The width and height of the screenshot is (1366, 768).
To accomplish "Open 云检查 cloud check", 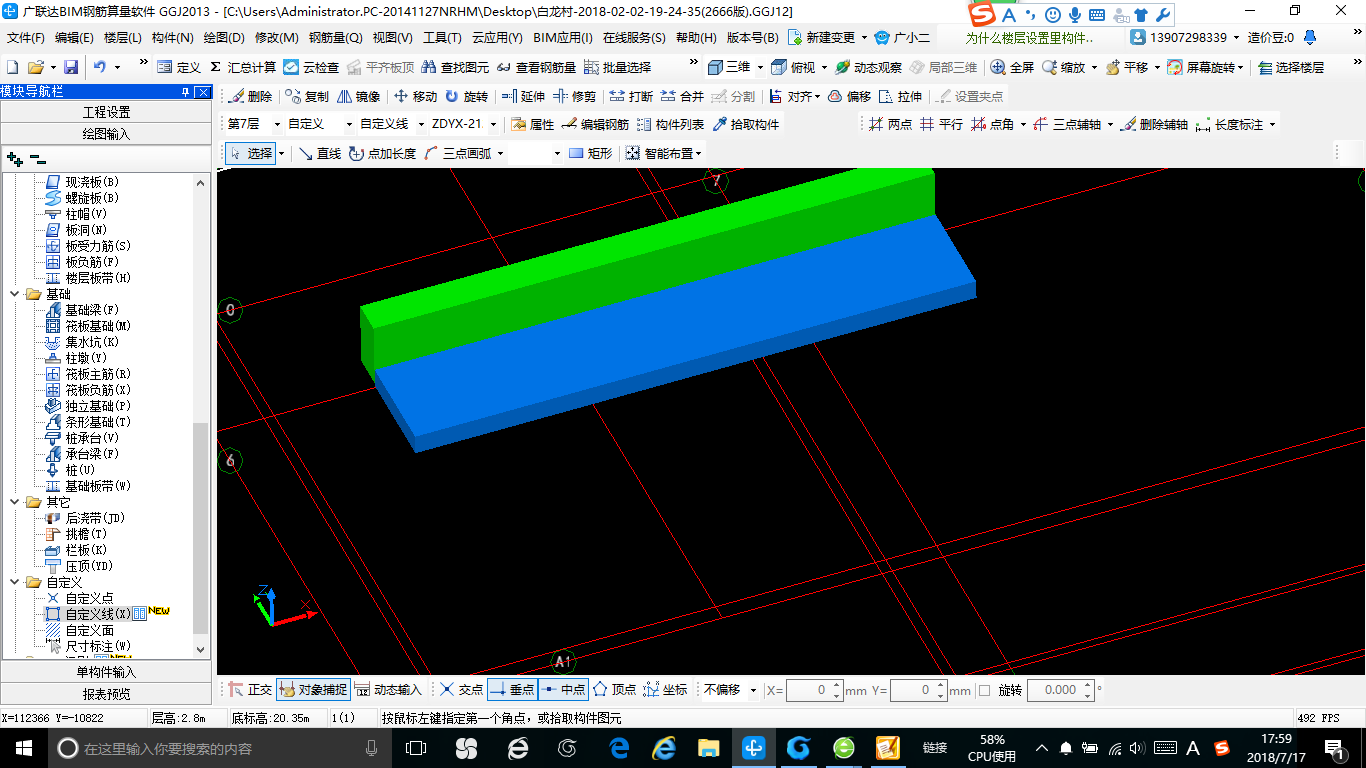I will [x=311, y=67].
